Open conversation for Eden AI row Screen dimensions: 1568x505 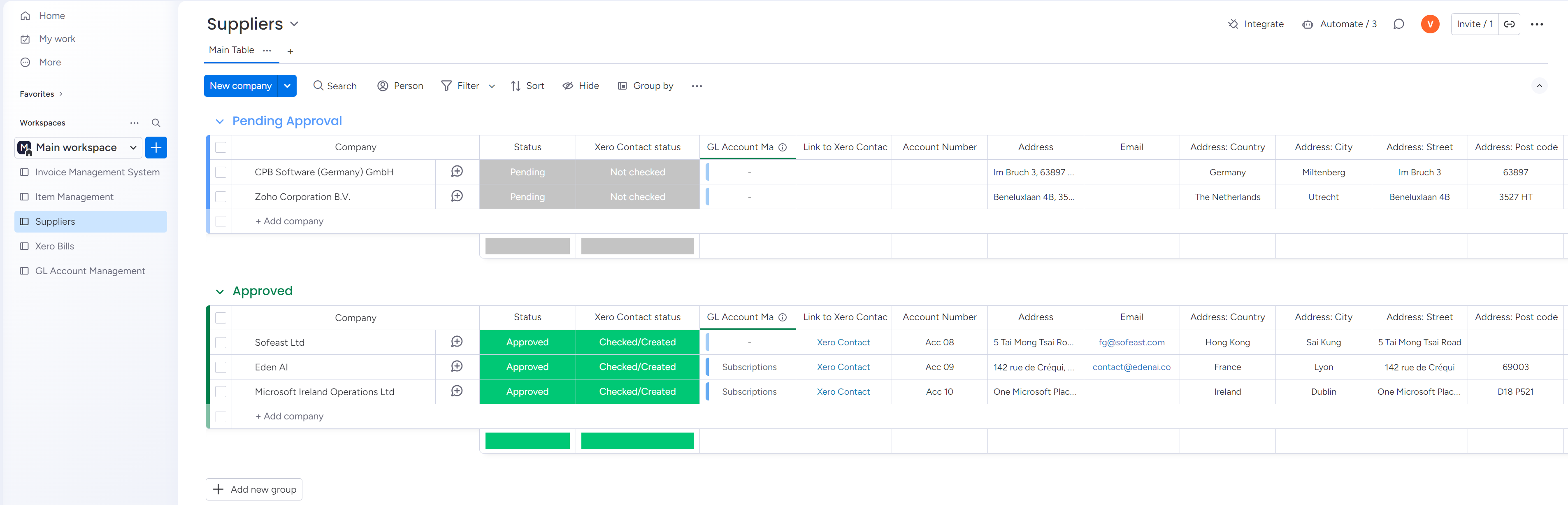(x=457, y=366)
